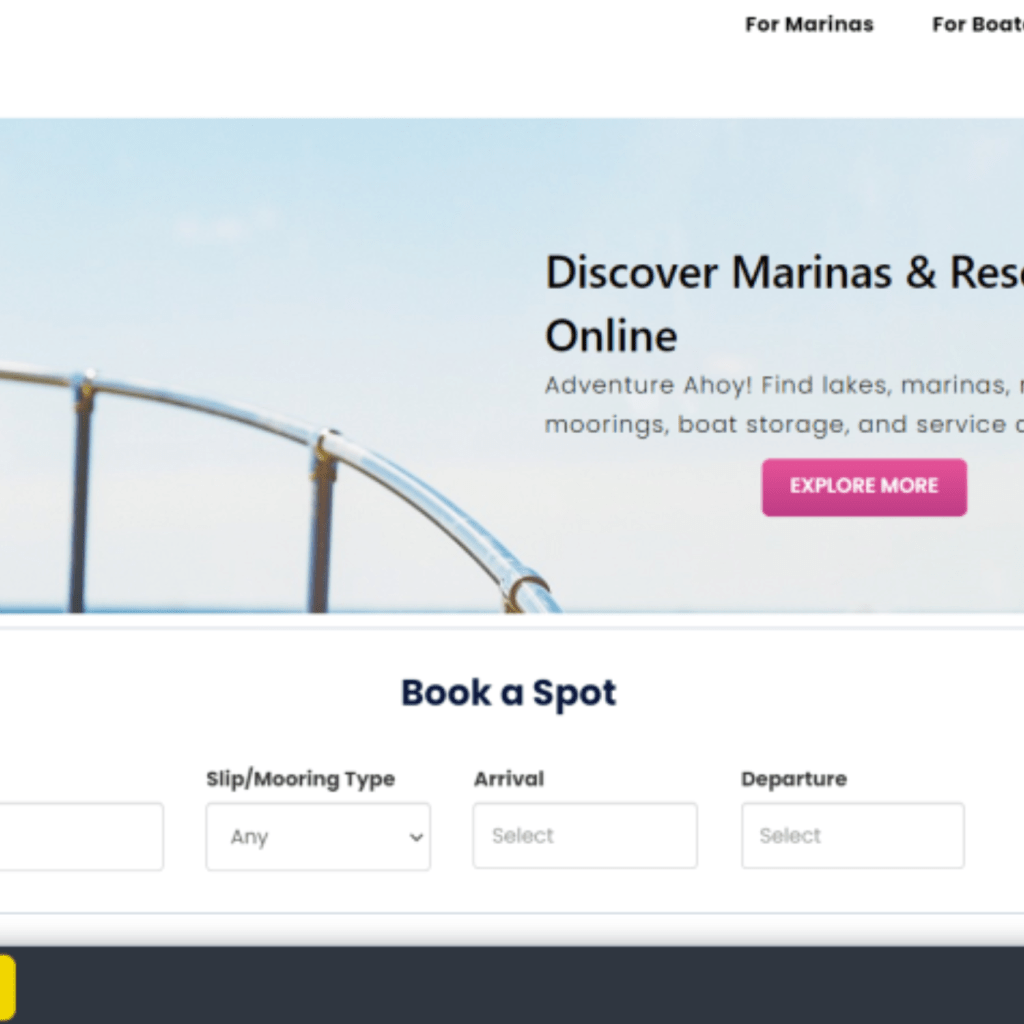Open the For Marinas menu
This screenshot has width=1024, height=1024.
808,25
